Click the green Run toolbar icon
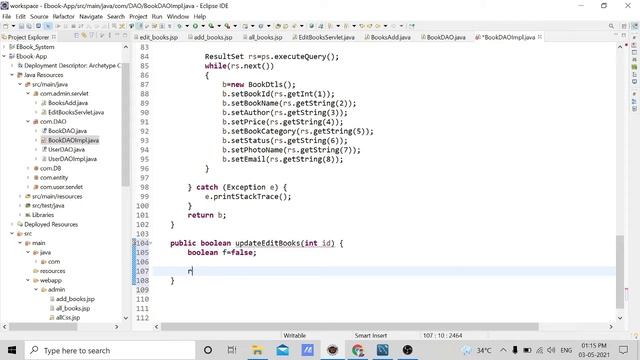Image resolution: width=640 pixels, height=360 pixels. 195,26
